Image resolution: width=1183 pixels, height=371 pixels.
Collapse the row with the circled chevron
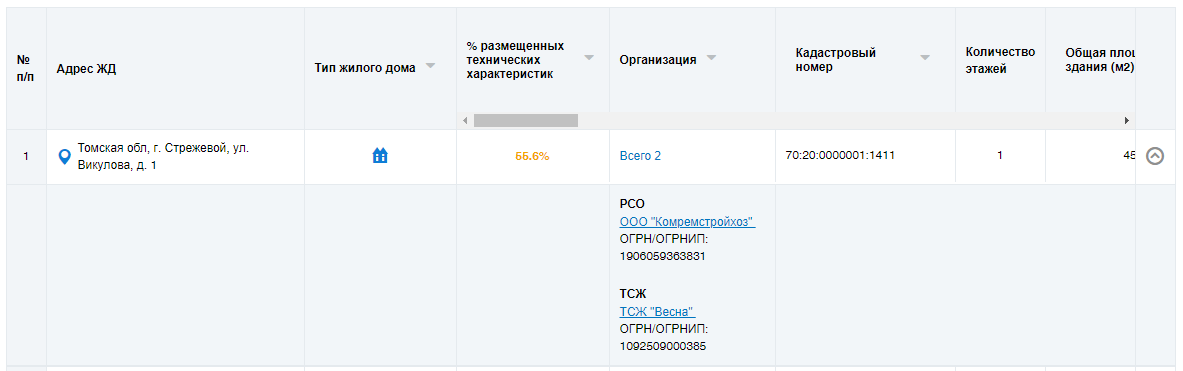[x=1155, y=156]
